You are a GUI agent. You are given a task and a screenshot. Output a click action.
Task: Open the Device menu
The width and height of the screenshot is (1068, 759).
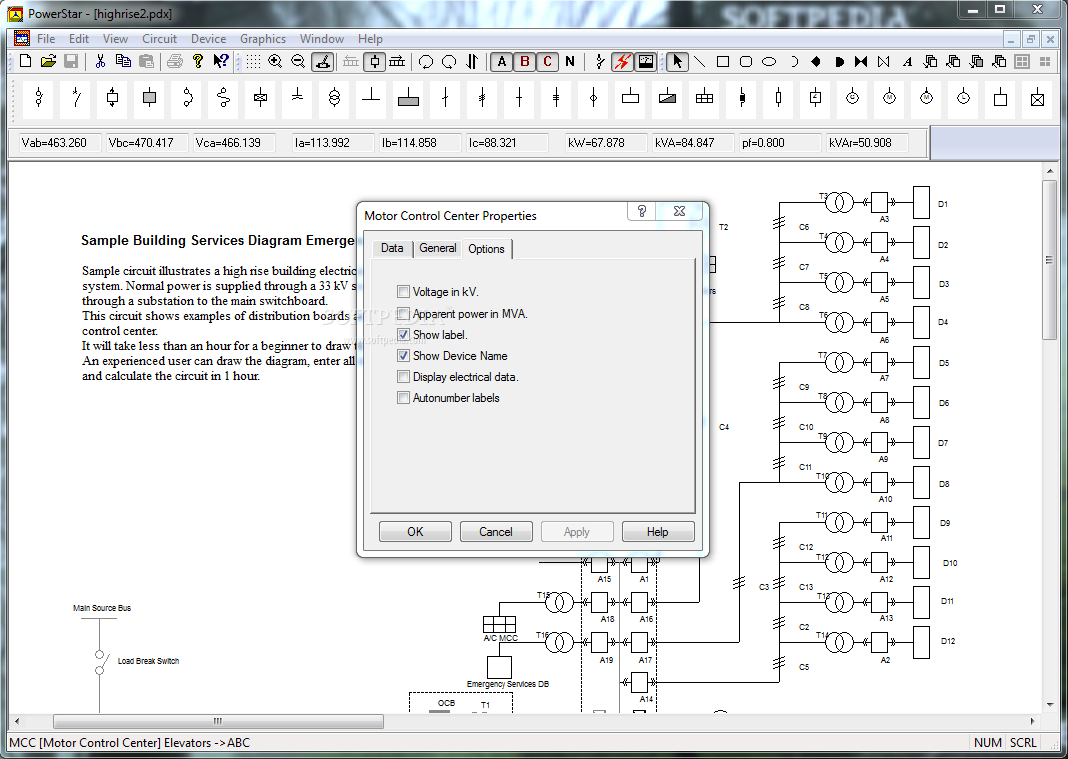208,39
